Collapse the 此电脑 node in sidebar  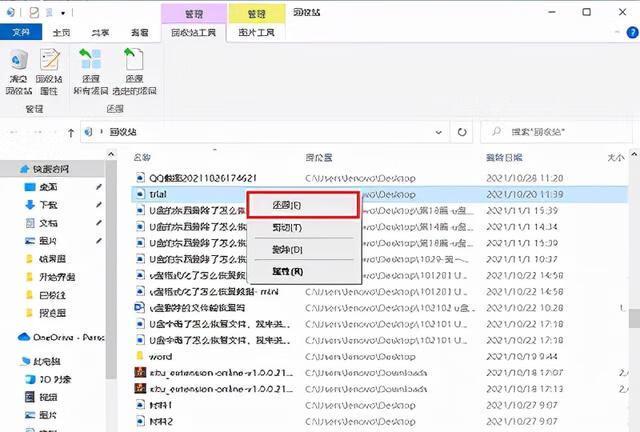tap(10, 360)
